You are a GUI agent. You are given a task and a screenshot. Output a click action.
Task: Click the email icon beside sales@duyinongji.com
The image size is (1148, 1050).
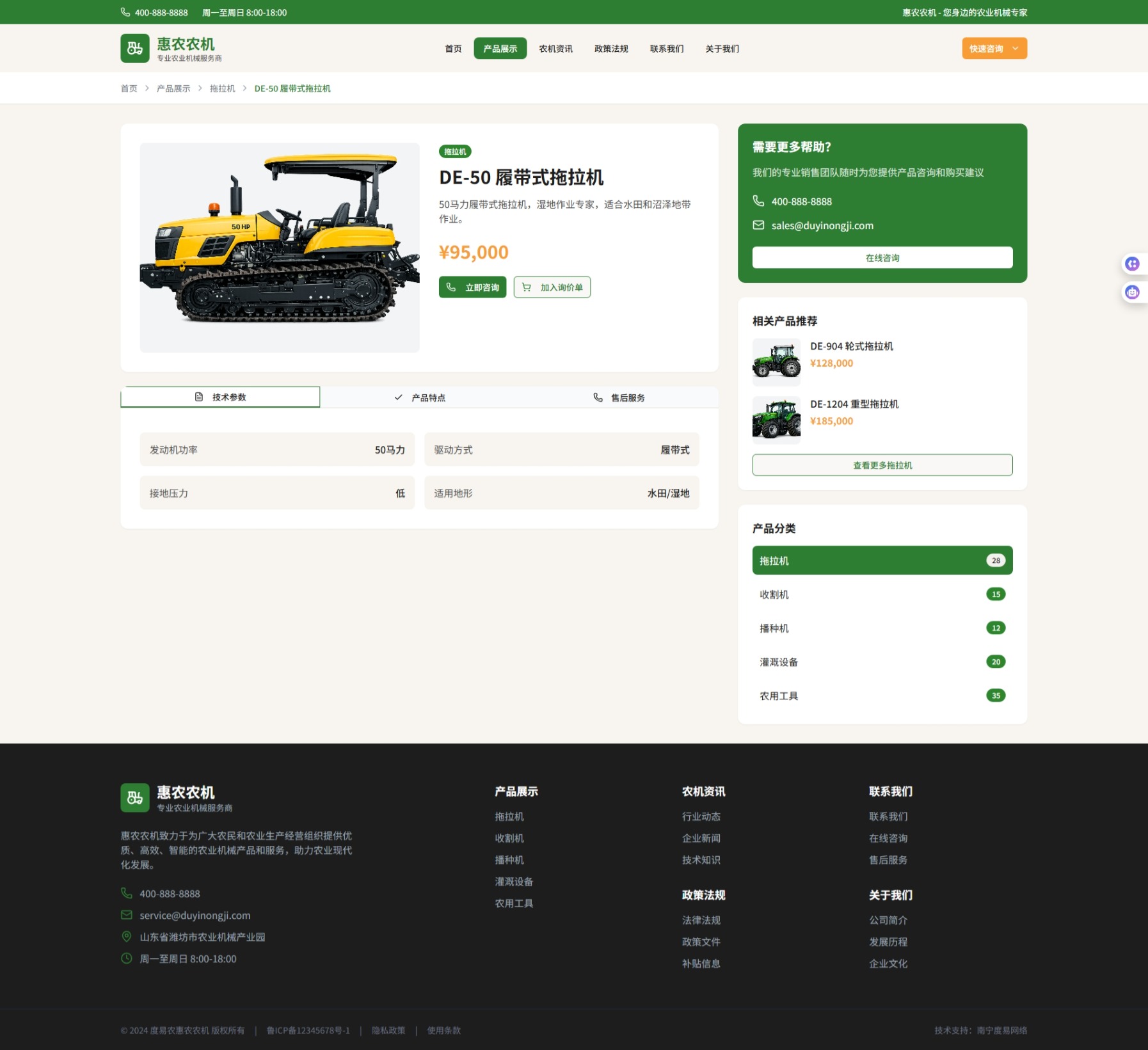click(758, 225)
